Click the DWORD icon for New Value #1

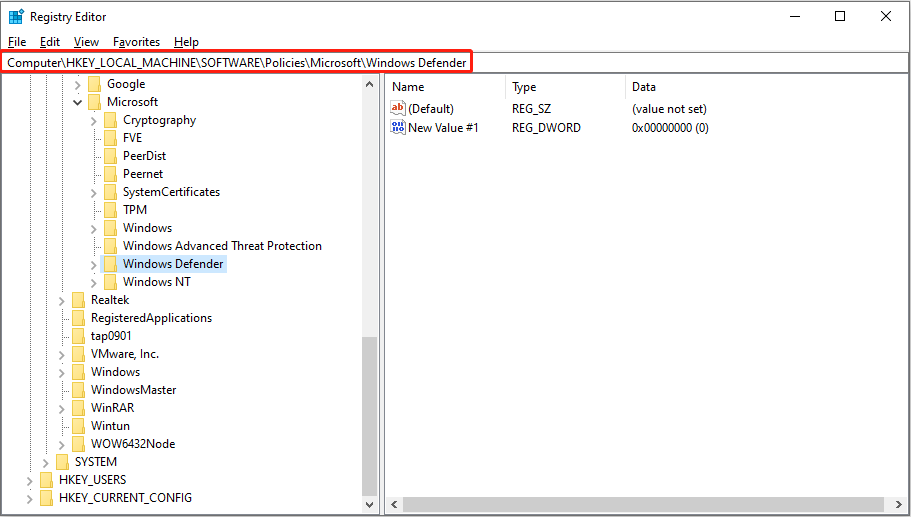click(x=398, y=128)
